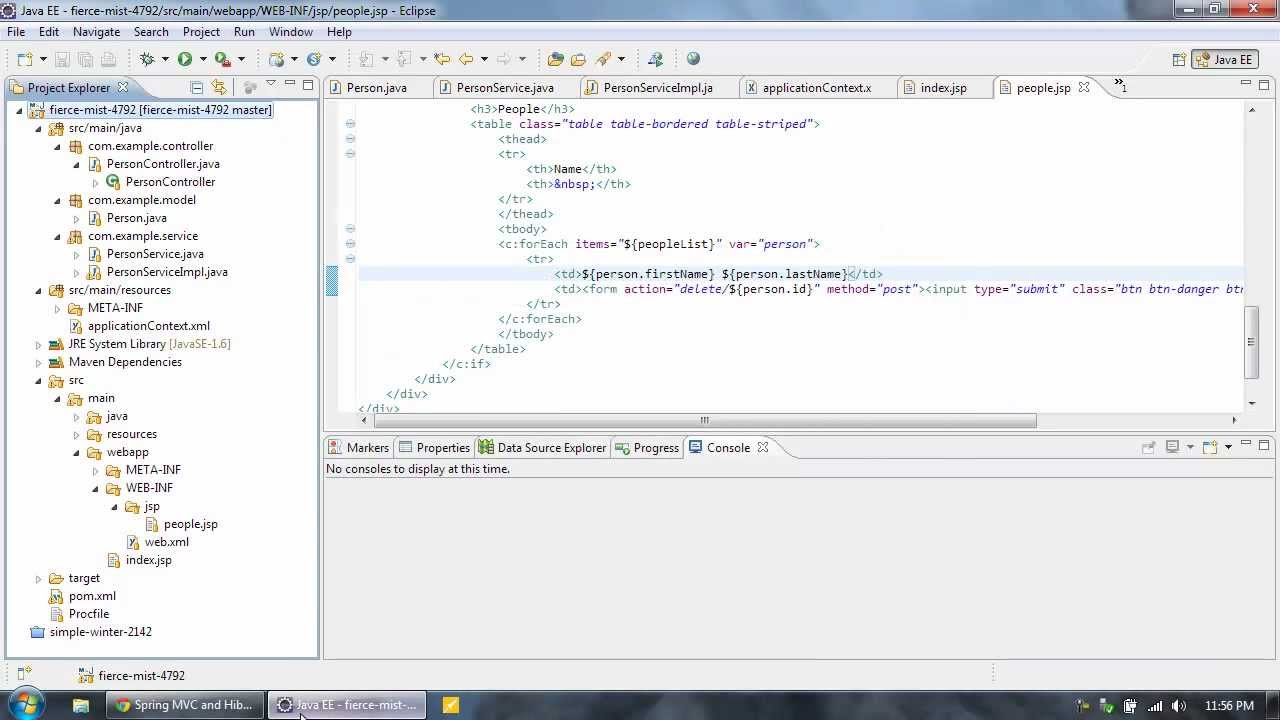Toggle fold marker beside the thead line
Screen dimensions: 1280x720
tap(350, 139)
